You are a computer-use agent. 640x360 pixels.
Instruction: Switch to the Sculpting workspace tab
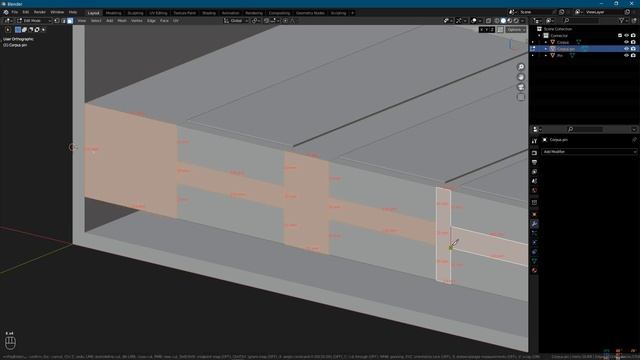pyautogui.click(x=136, y=13)
